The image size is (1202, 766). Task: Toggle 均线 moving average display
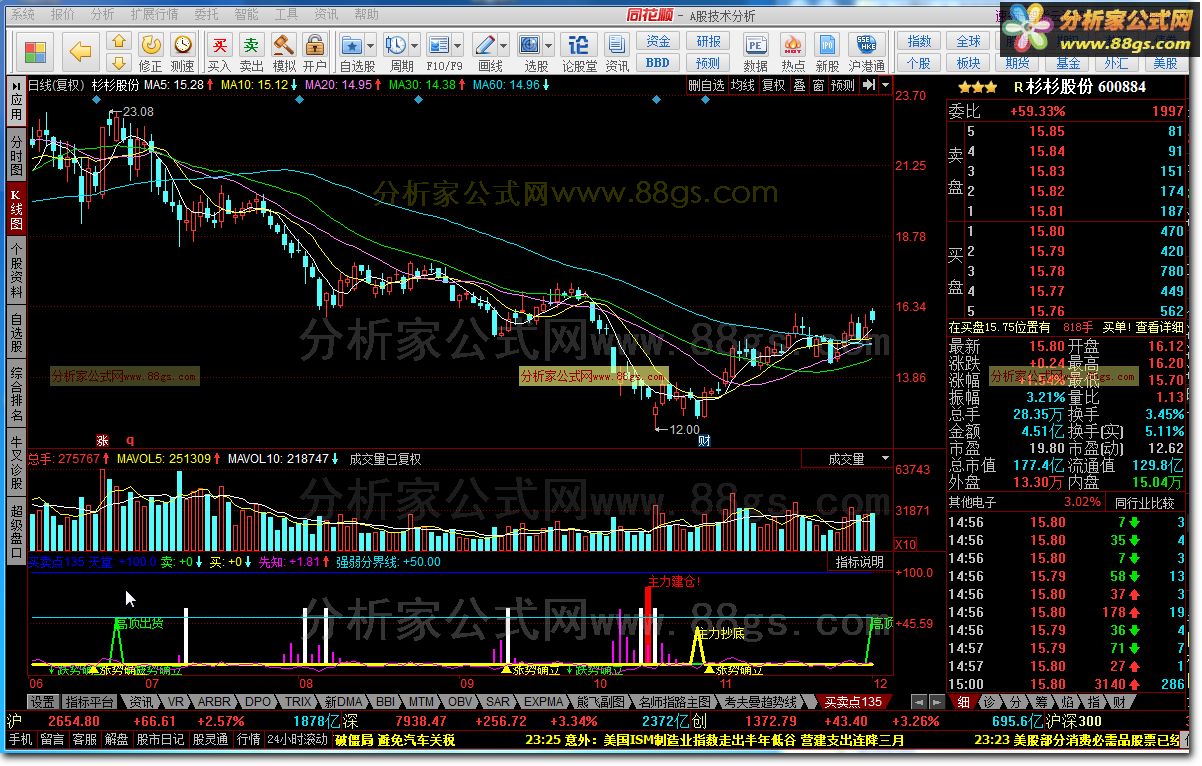pyautogui.click(x=742, y=85)
